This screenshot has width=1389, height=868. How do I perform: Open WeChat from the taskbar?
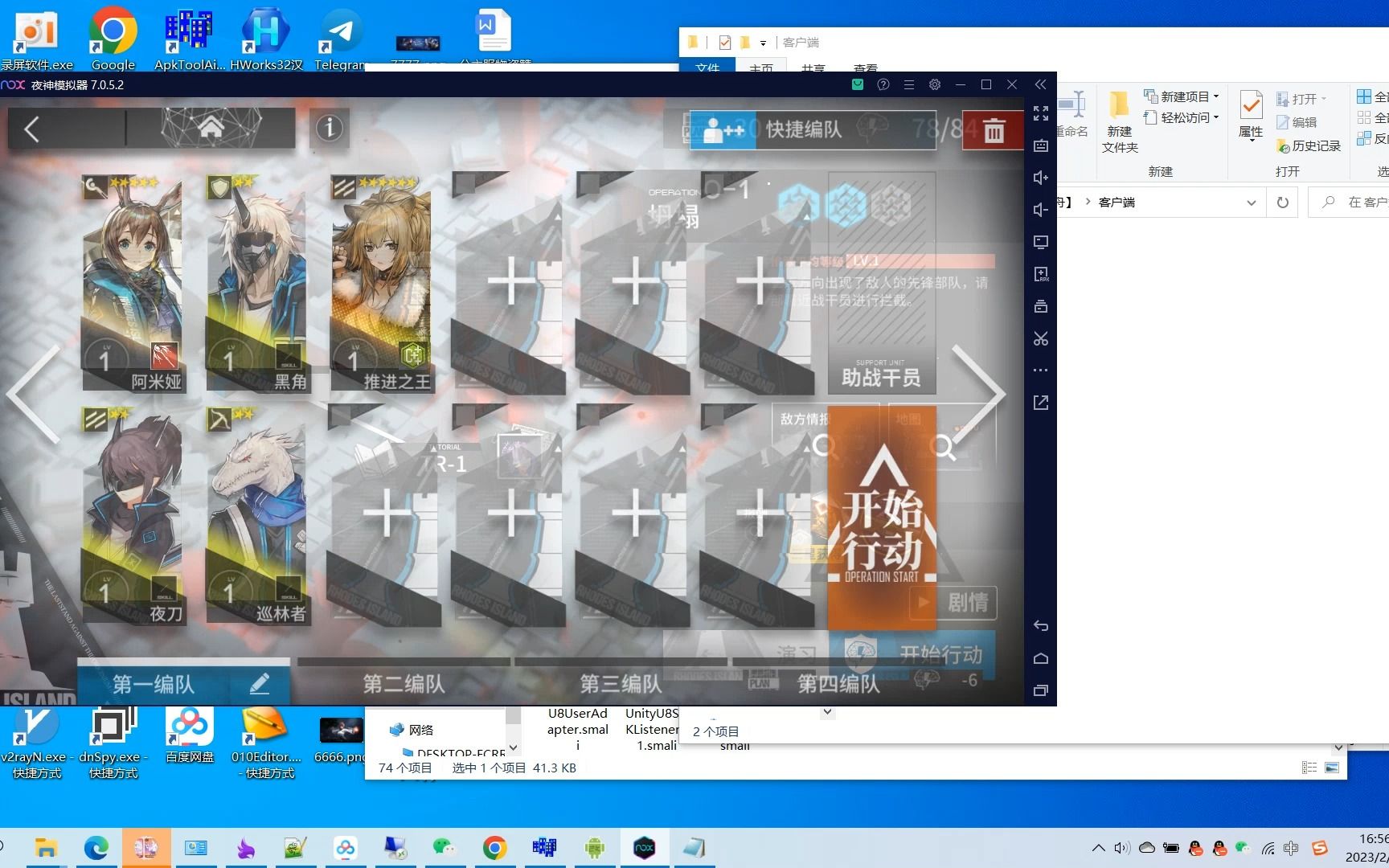click(444, 848)
